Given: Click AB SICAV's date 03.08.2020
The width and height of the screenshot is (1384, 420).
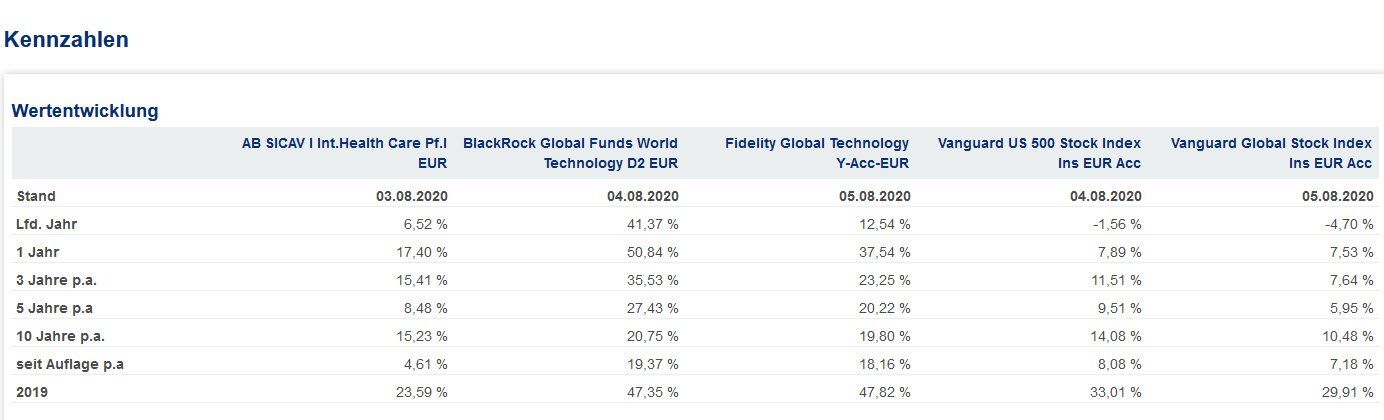Looking at the screenshot, I should tap(411, 196).
